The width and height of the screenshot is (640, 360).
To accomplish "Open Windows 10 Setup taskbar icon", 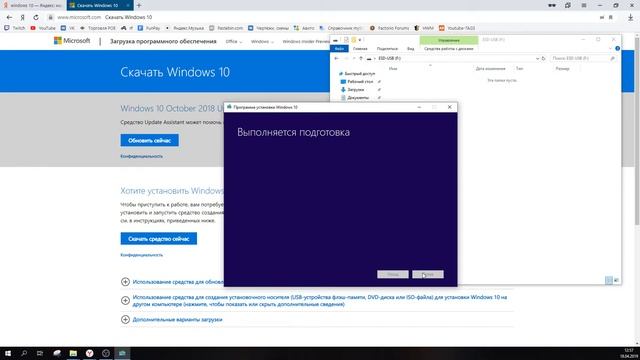I will tap(122, 353).
